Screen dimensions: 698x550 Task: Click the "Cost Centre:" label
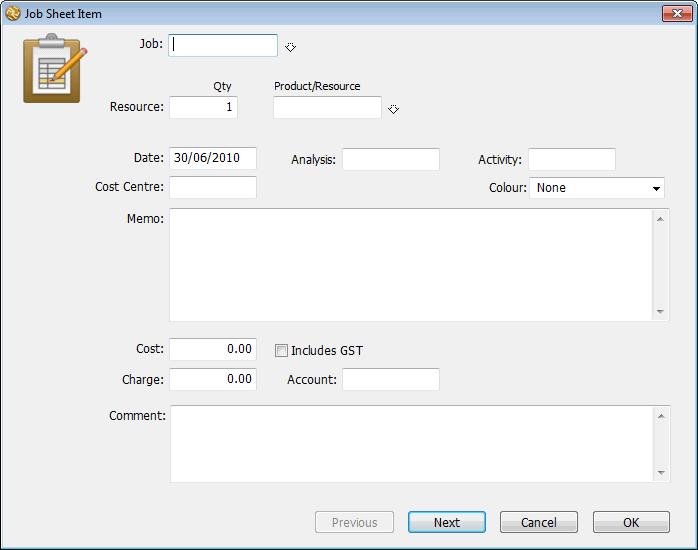pos(129,186)
